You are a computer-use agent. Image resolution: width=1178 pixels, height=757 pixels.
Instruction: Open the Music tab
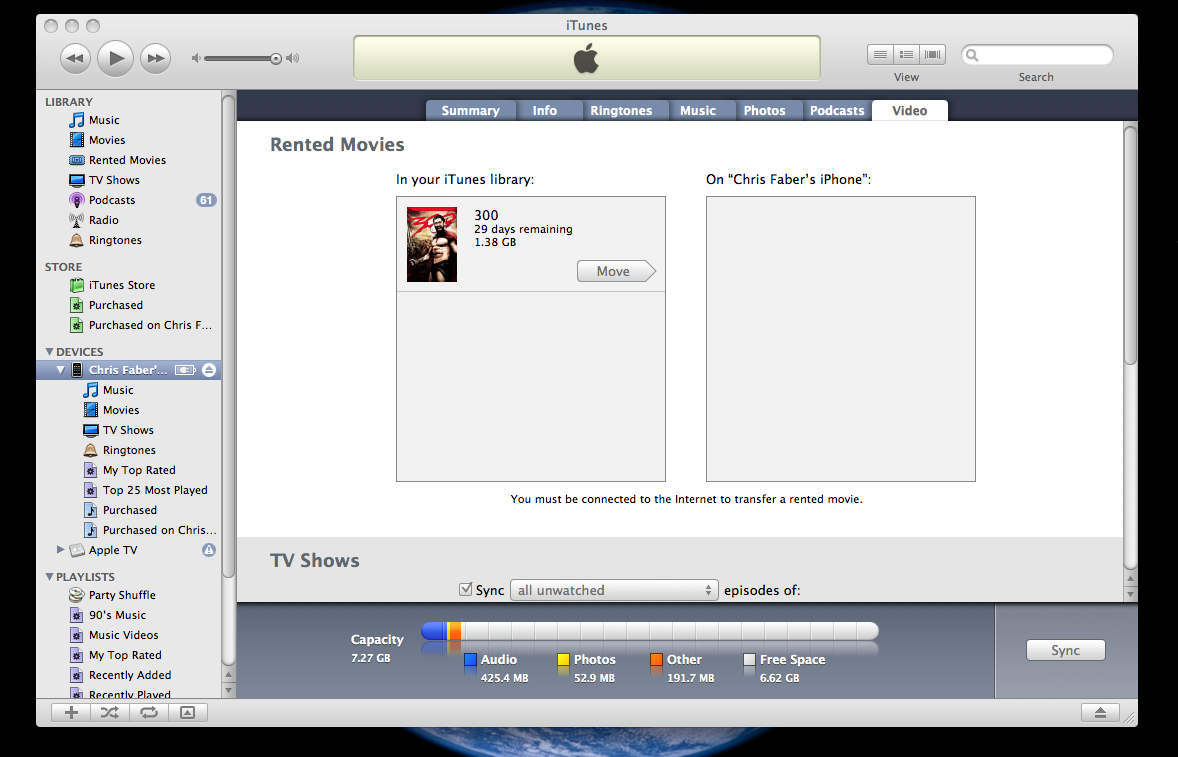coord(698,110)
